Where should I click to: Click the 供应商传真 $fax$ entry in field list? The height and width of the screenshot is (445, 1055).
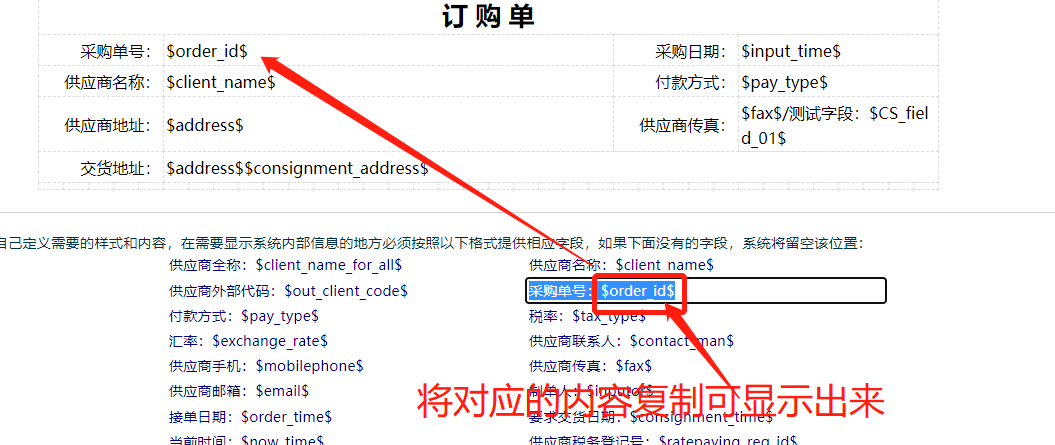[590, 366]
